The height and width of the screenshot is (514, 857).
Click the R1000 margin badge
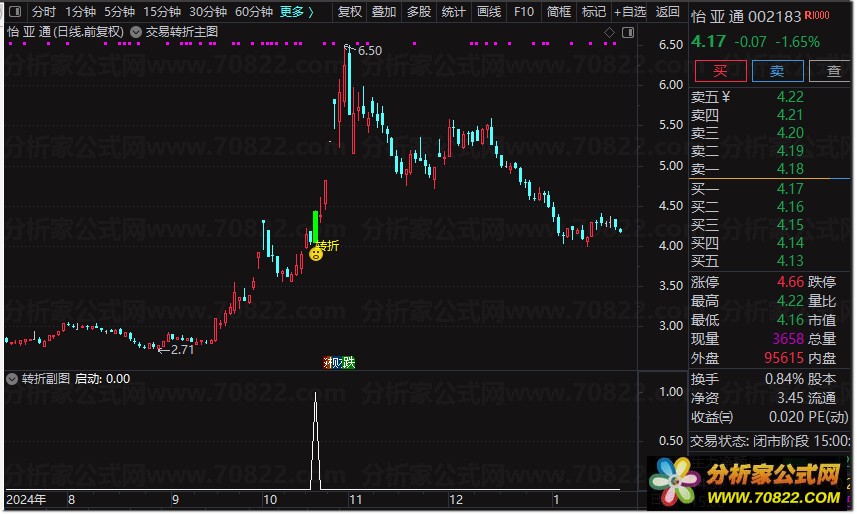point(817,15)
